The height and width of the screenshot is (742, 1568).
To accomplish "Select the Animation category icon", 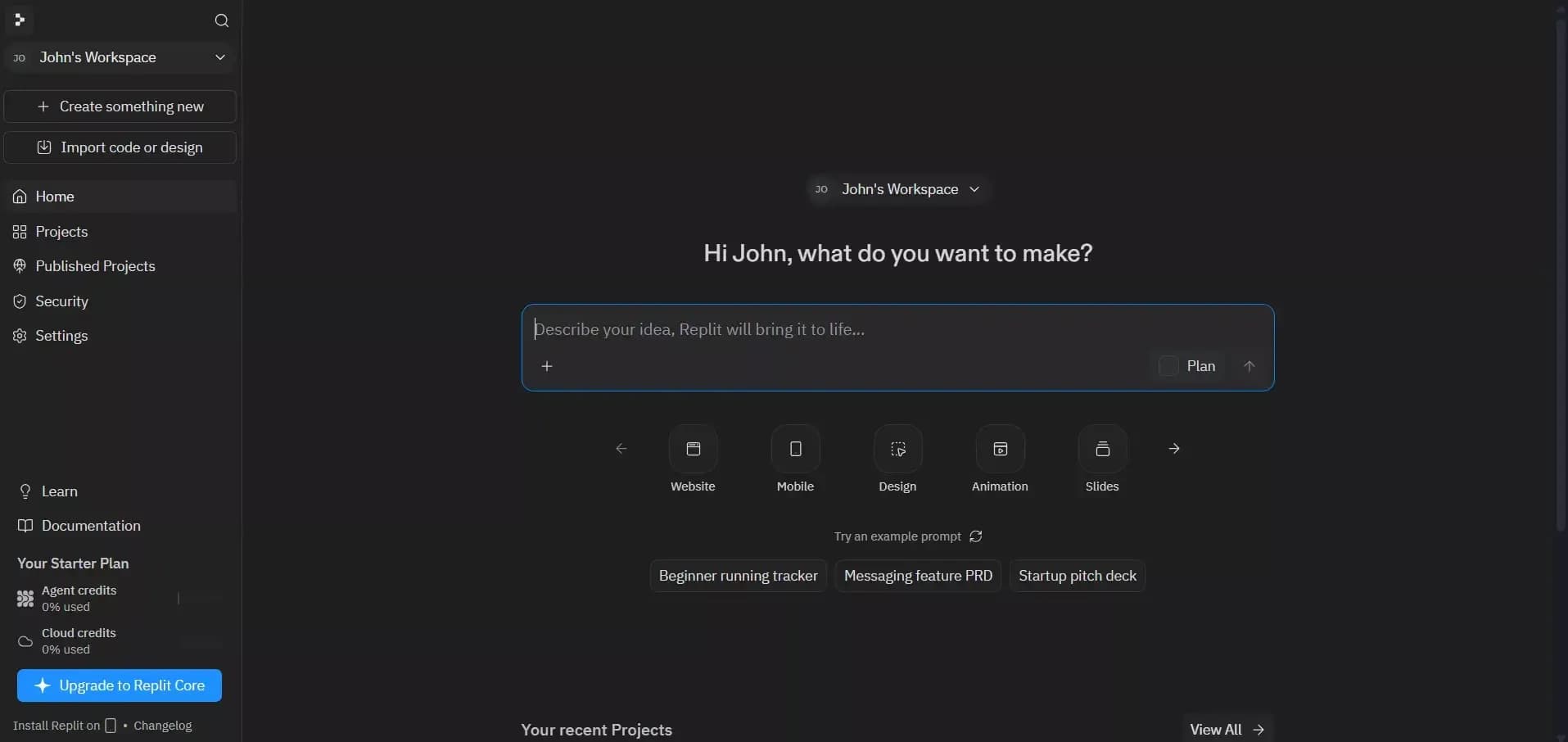I will coord(1001,449).
